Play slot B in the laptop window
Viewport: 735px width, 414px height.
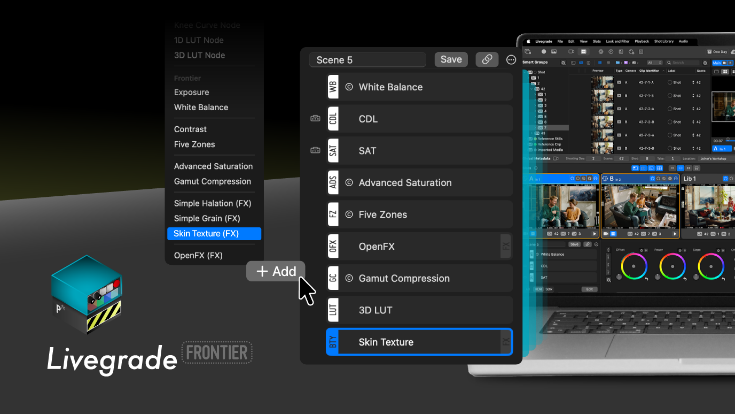tap(675, 233)
